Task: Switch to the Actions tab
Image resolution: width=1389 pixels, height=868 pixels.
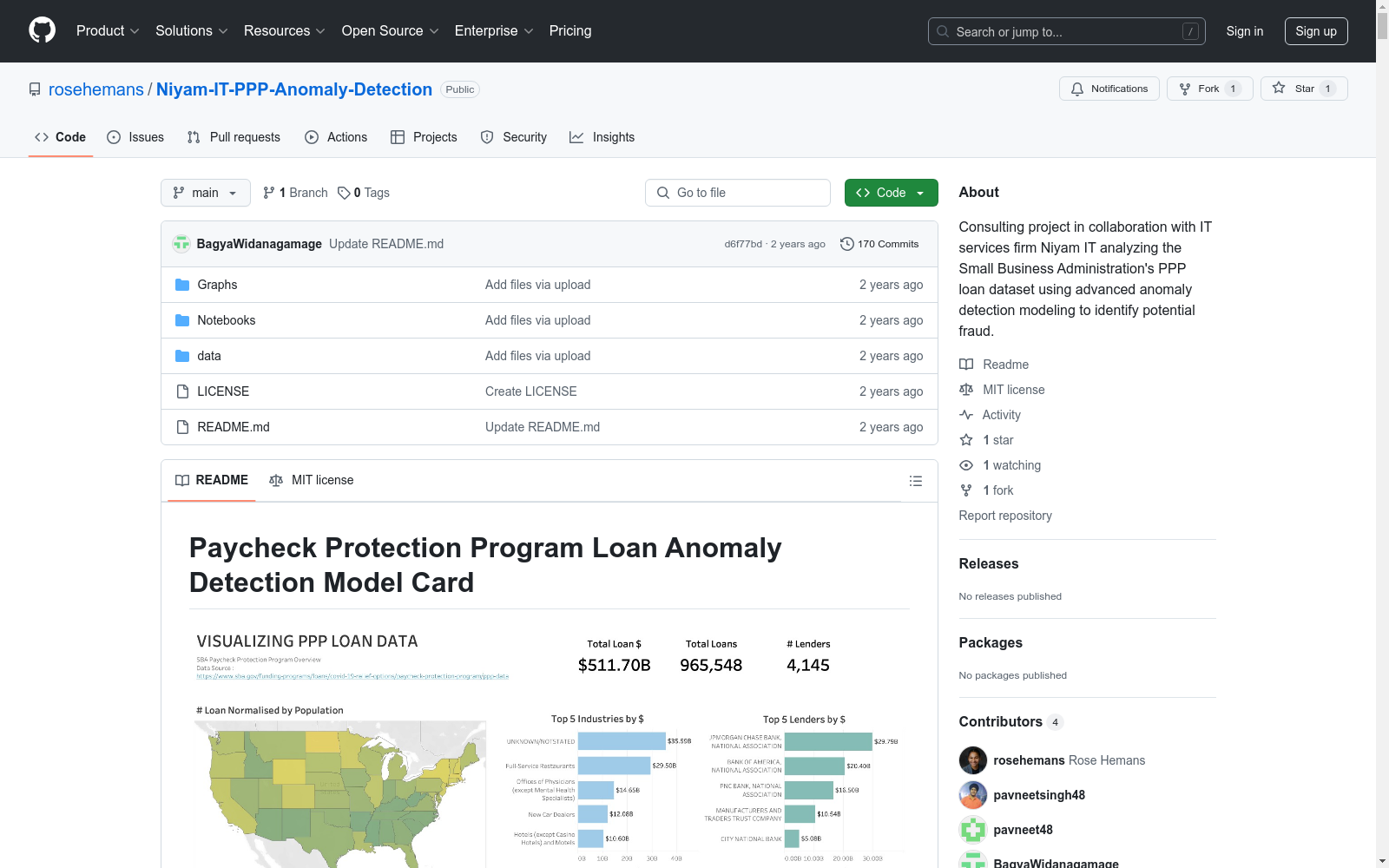Action: click(336, 137)
